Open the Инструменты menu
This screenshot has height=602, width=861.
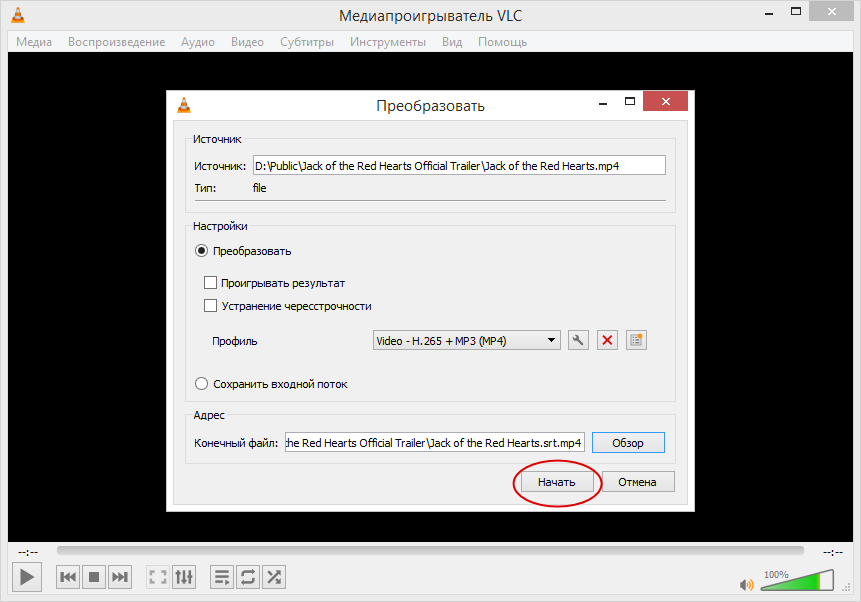(388, 42)
